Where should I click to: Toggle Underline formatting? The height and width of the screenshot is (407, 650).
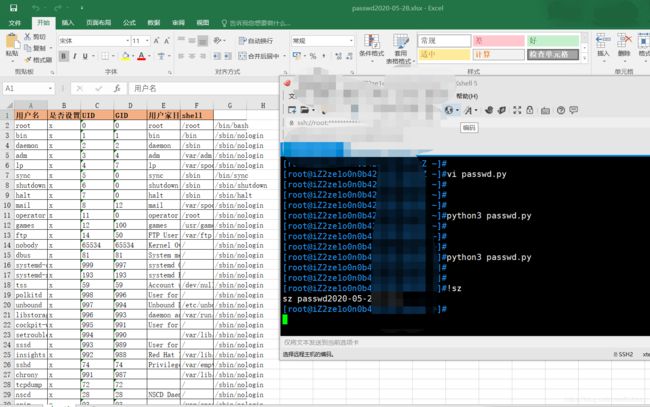tap(85, 56)
